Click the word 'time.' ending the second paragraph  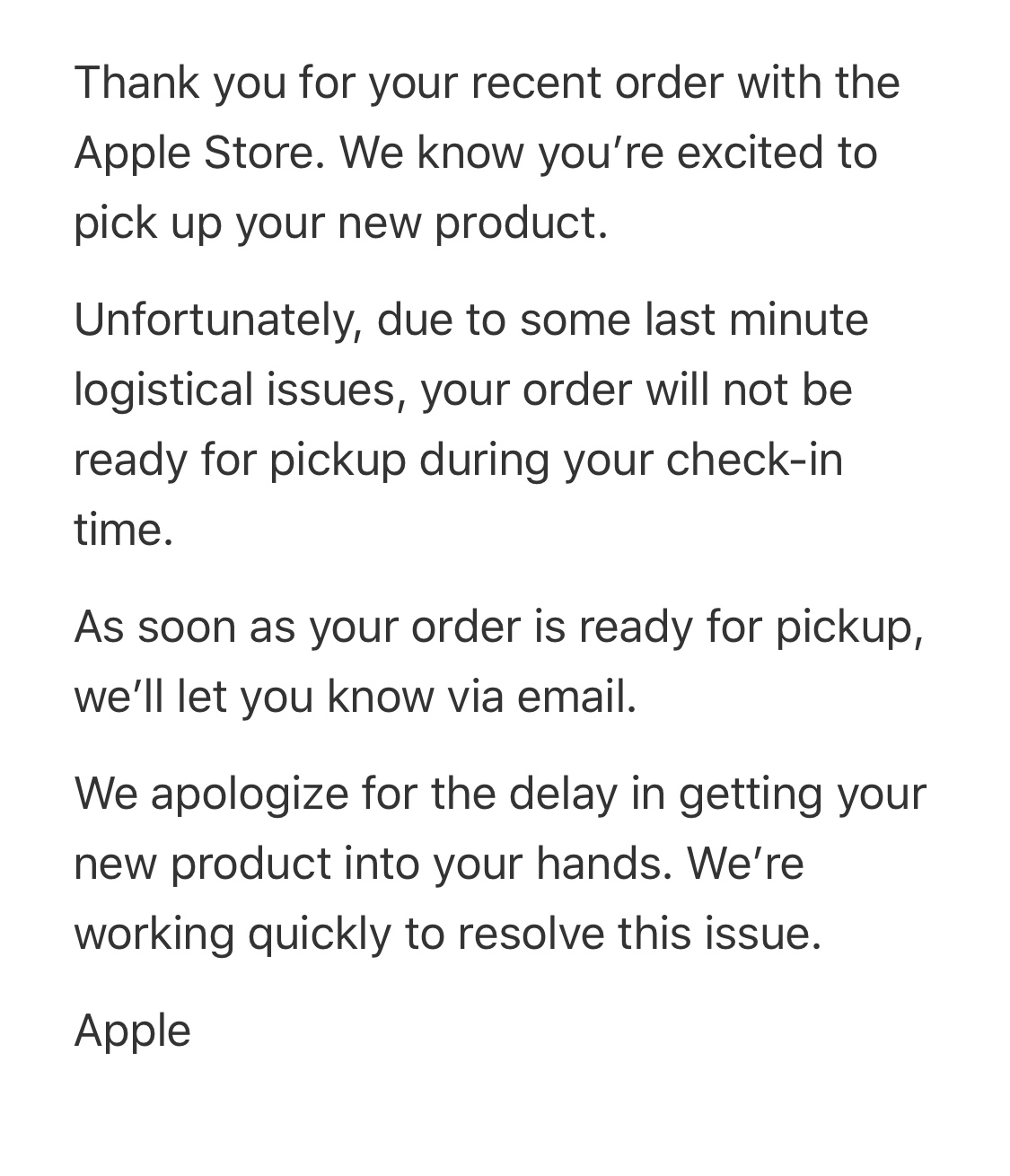point(123,530)
